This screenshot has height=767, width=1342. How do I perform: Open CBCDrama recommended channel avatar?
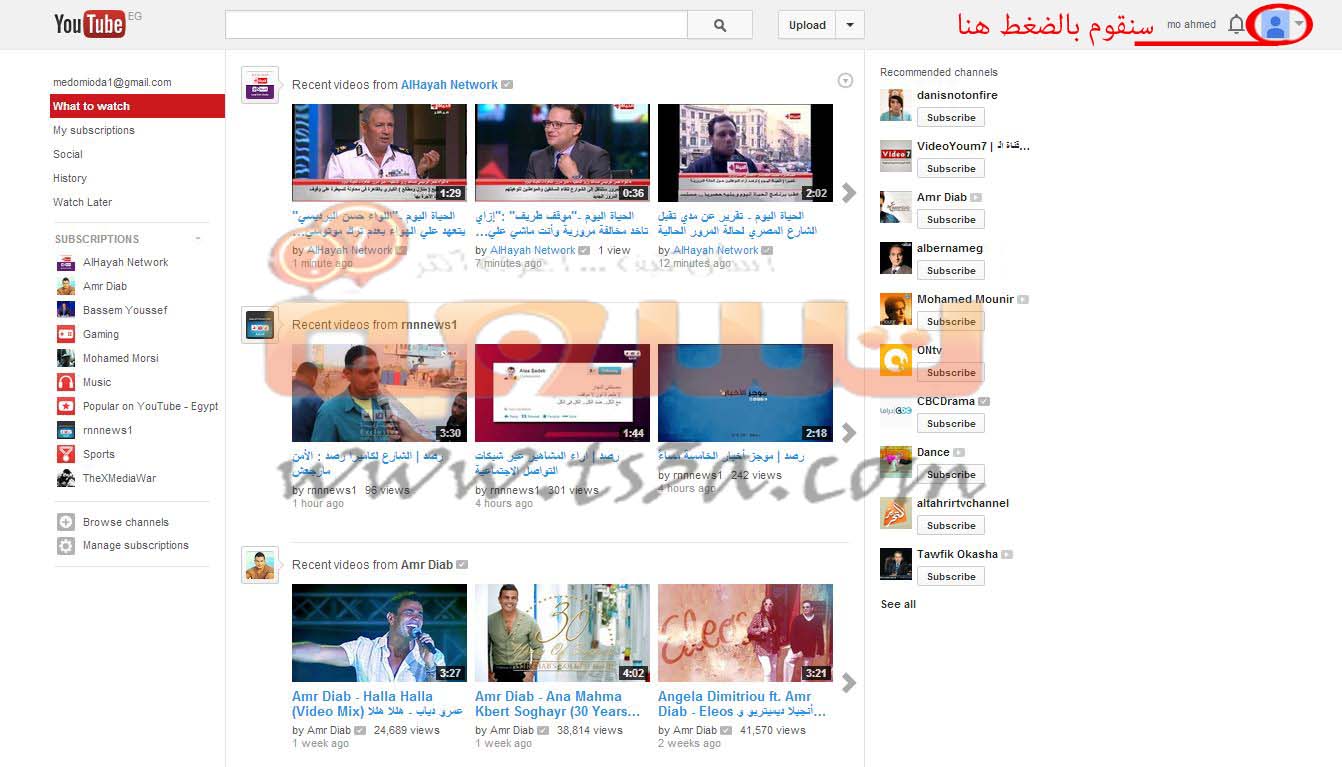pyautogui.click(x=896, y=411)
